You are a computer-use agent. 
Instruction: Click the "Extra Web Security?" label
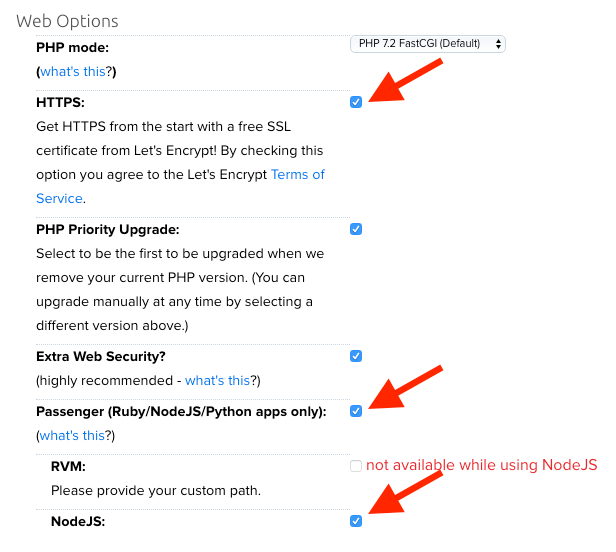(x=98, y=356)
